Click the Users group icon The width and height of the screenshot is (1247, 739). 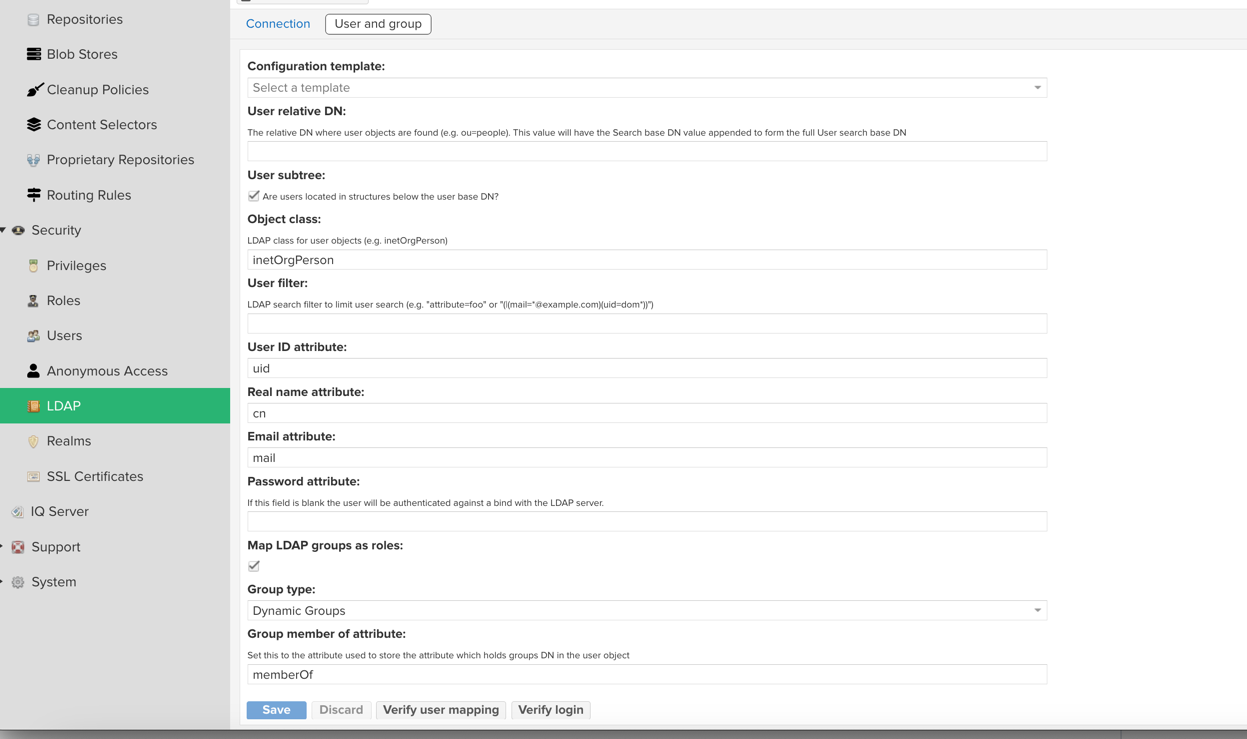(x=33, y=336)
